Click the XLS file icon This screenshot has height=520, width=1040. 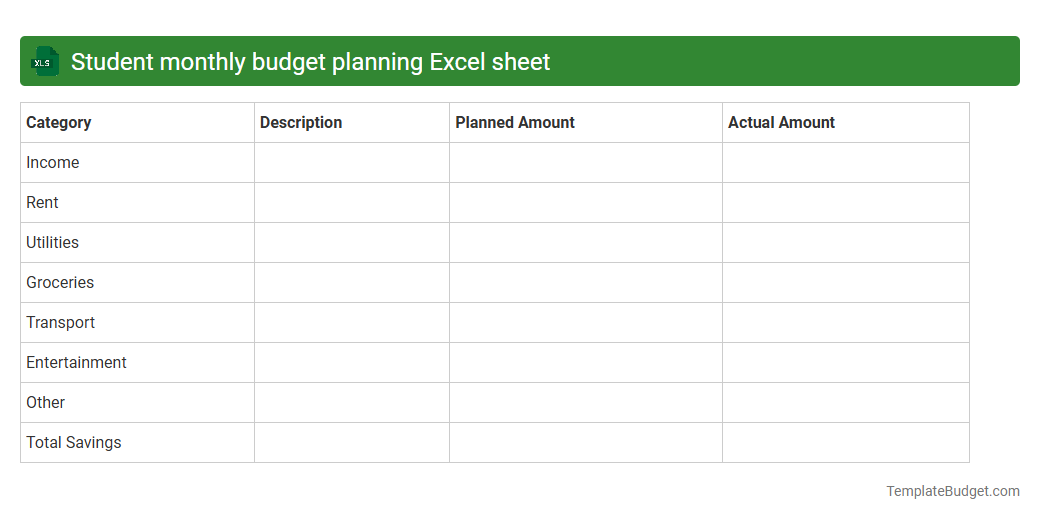tap(44, 61)
